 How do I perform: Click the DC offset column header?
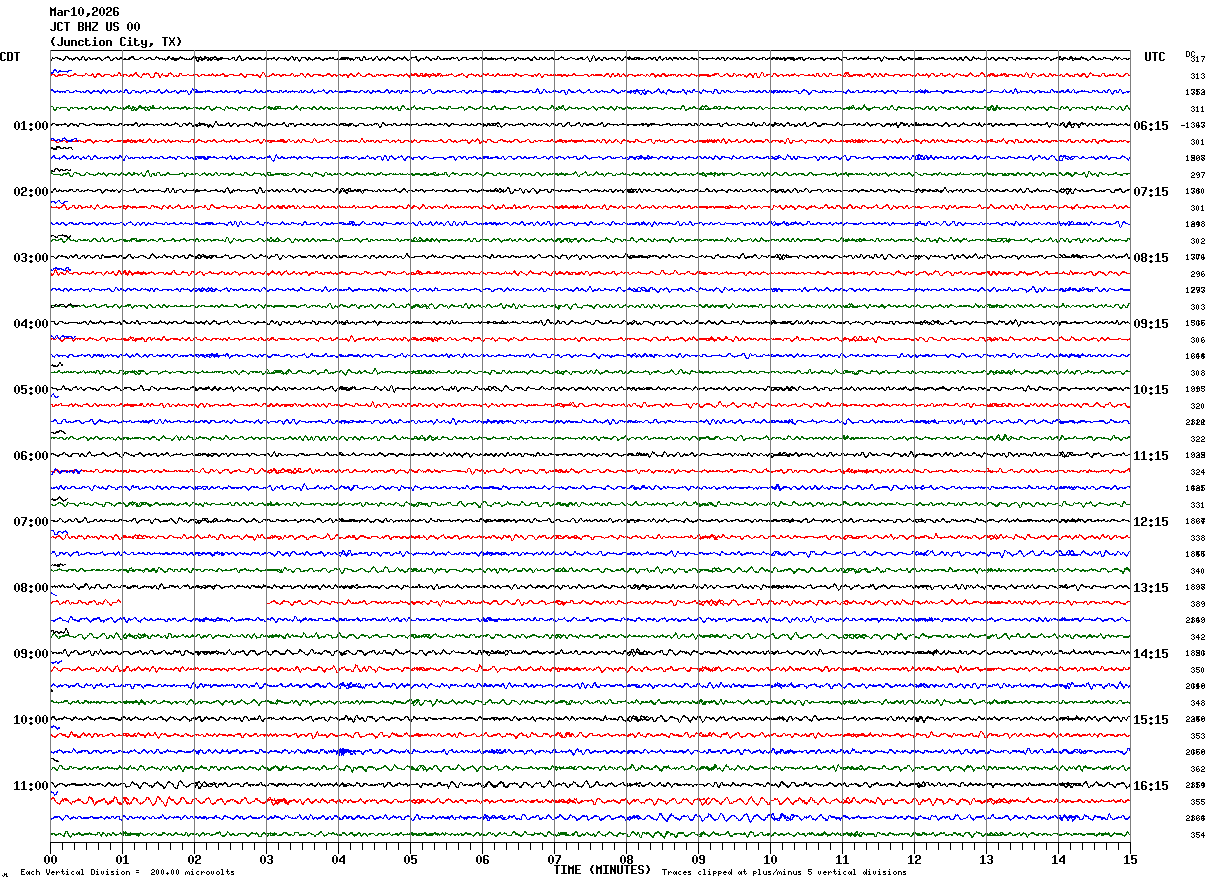click(x=1190, y=53)
